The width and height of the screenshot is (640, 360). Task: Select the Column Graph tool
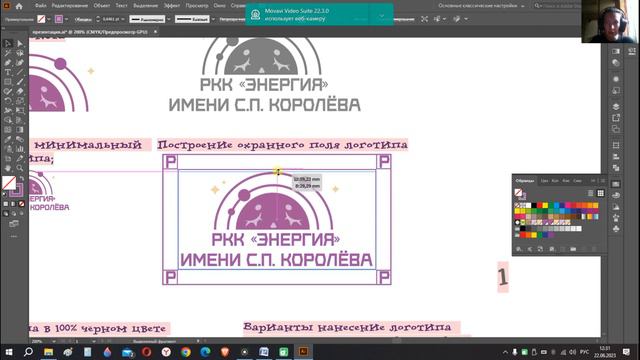click(20, 149)
